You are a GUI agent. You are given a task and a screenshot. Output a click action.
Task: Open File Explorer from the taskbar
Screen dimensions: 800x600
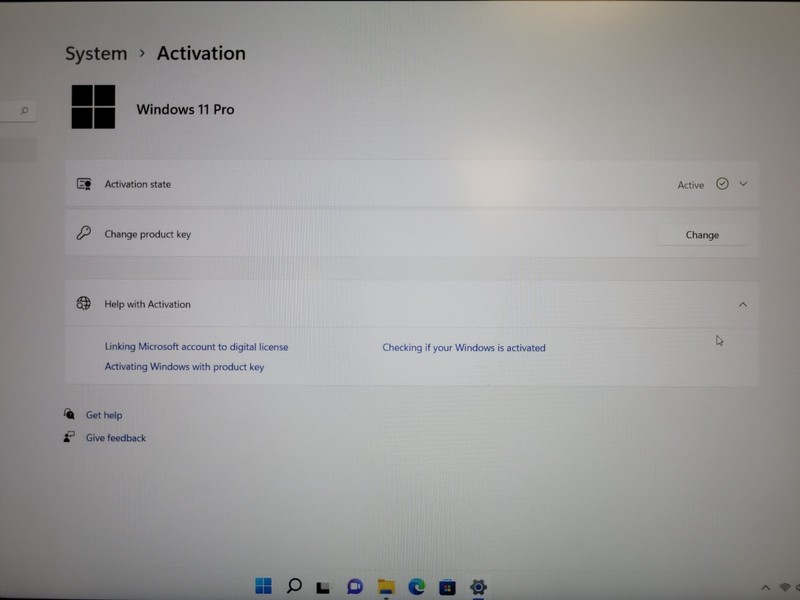point(386,587)
